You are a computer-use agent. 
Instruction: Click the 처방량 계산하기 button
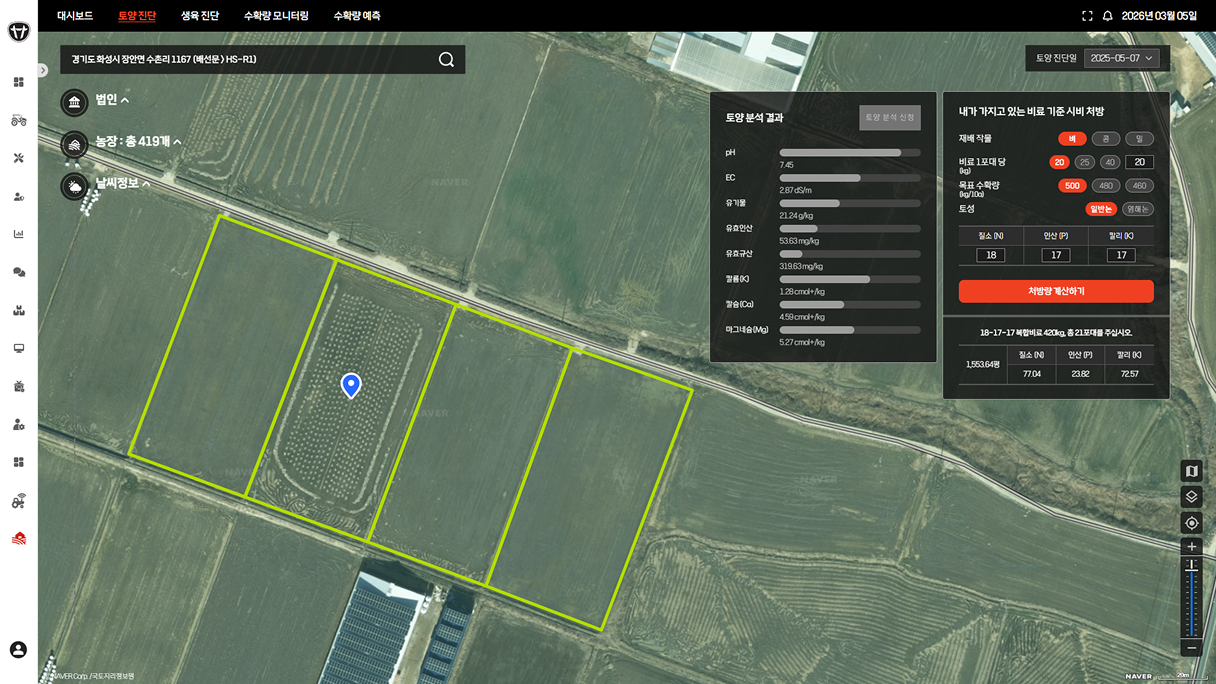coord(1055,291)
